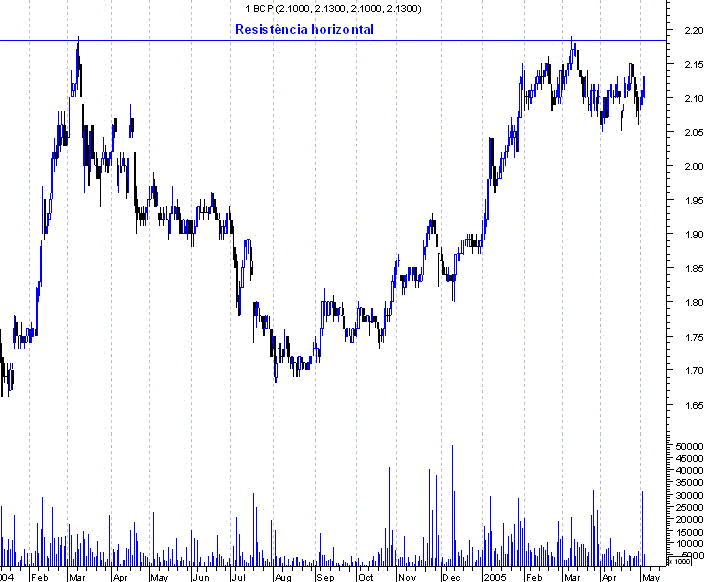
Task: Click the 40000 volume axis label
Action: pos(689,470)
